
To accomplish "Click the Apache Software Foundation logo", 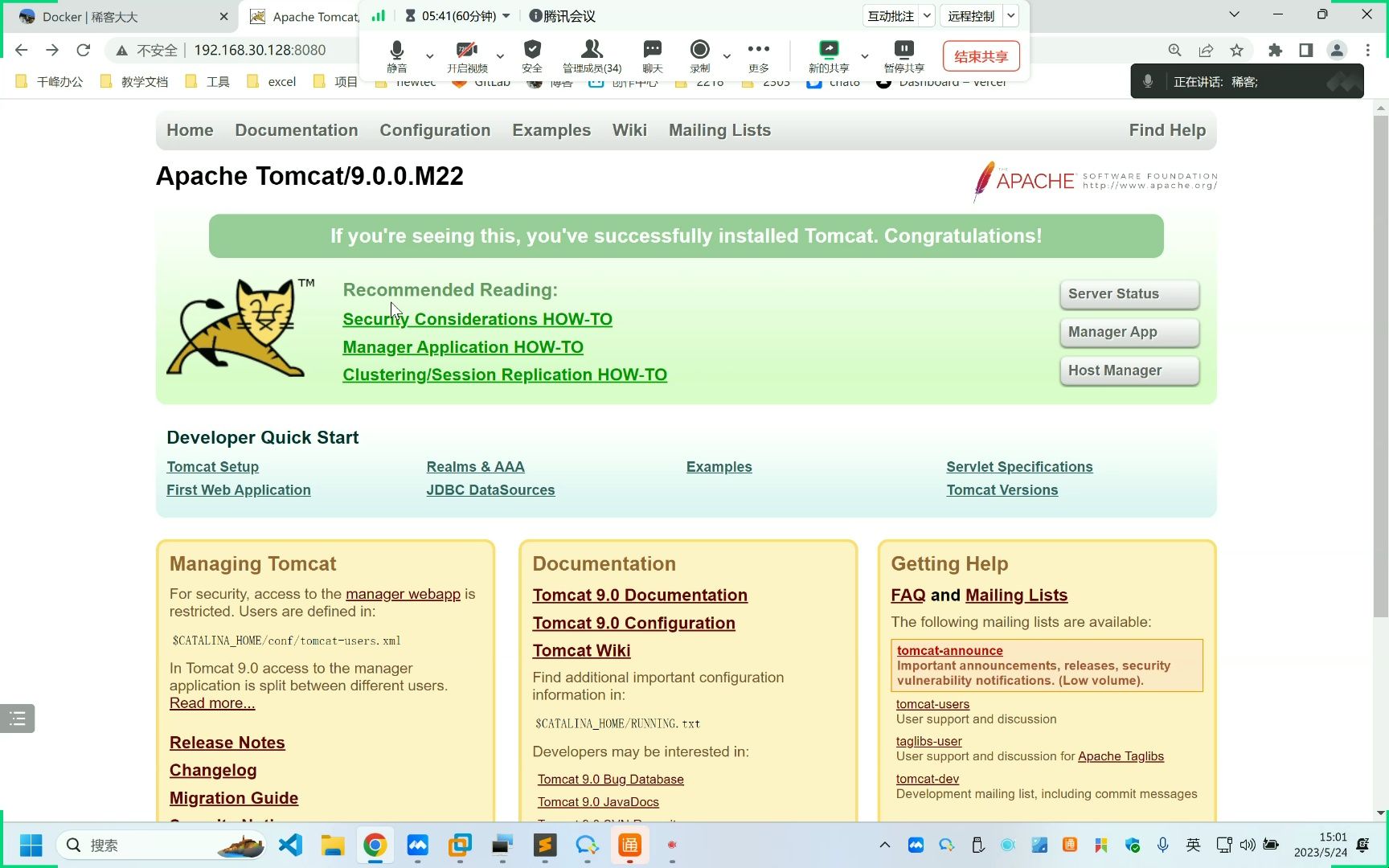I will tap(1095, 181).
